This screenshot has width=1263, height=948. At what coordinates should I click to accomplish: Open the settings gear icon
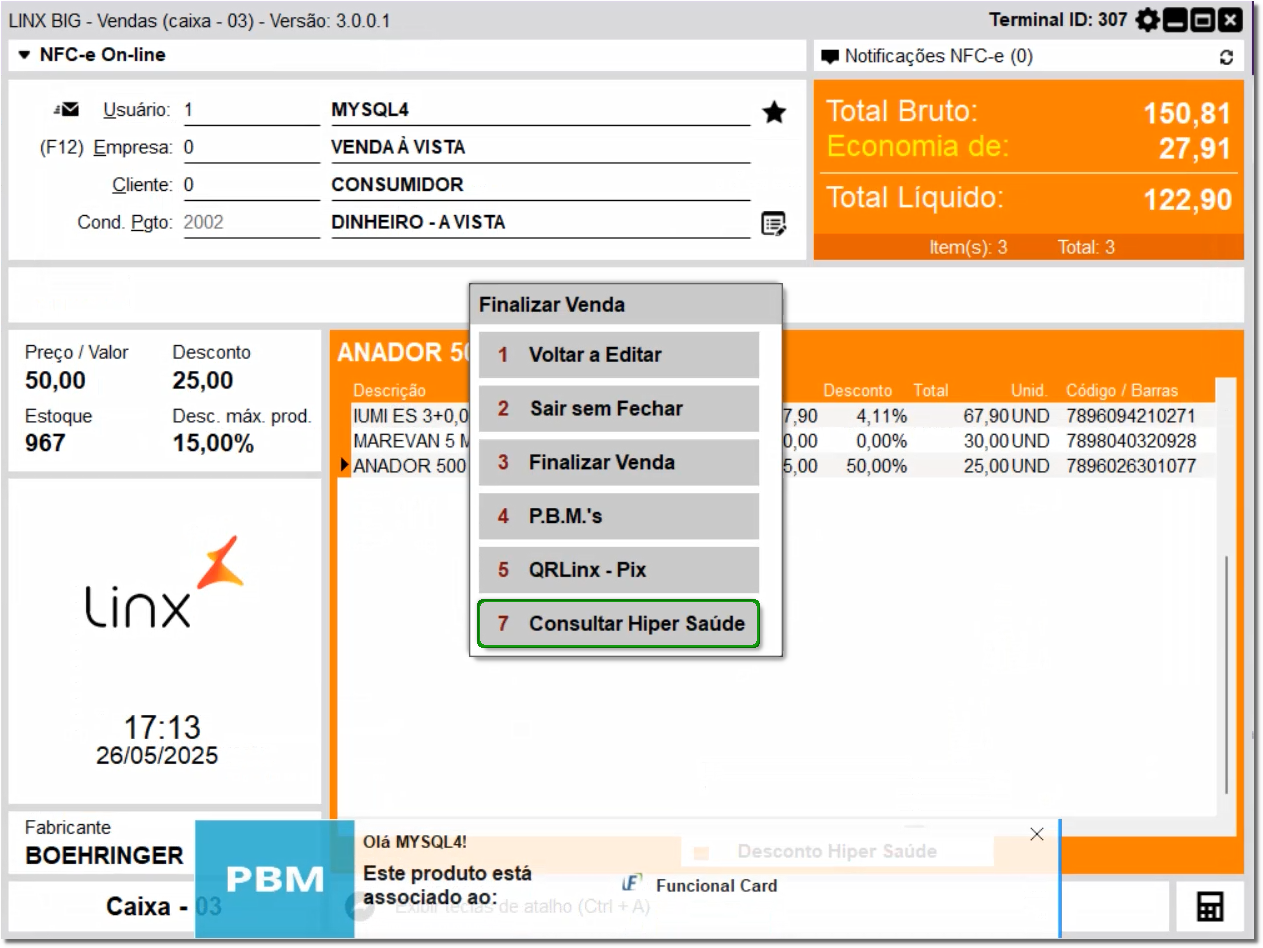click(1147, 20)
